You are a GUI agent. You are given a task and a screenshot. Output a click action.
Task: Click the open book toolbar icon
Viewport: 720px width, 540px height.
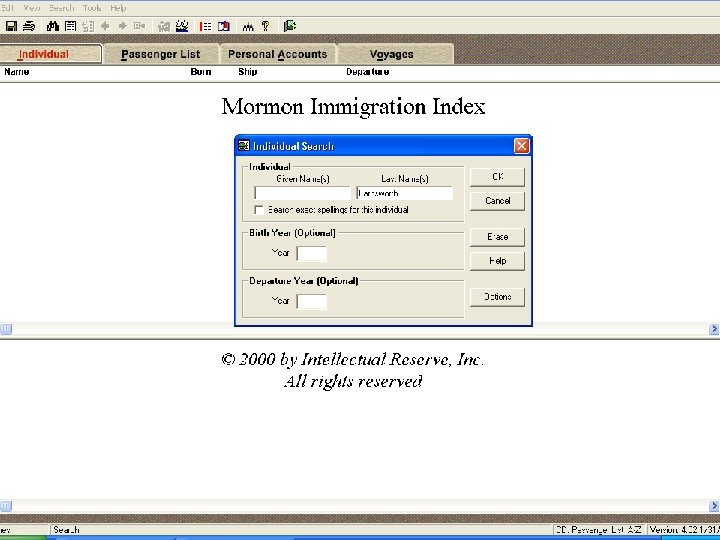pyautogui.click(x=224, y=26)
